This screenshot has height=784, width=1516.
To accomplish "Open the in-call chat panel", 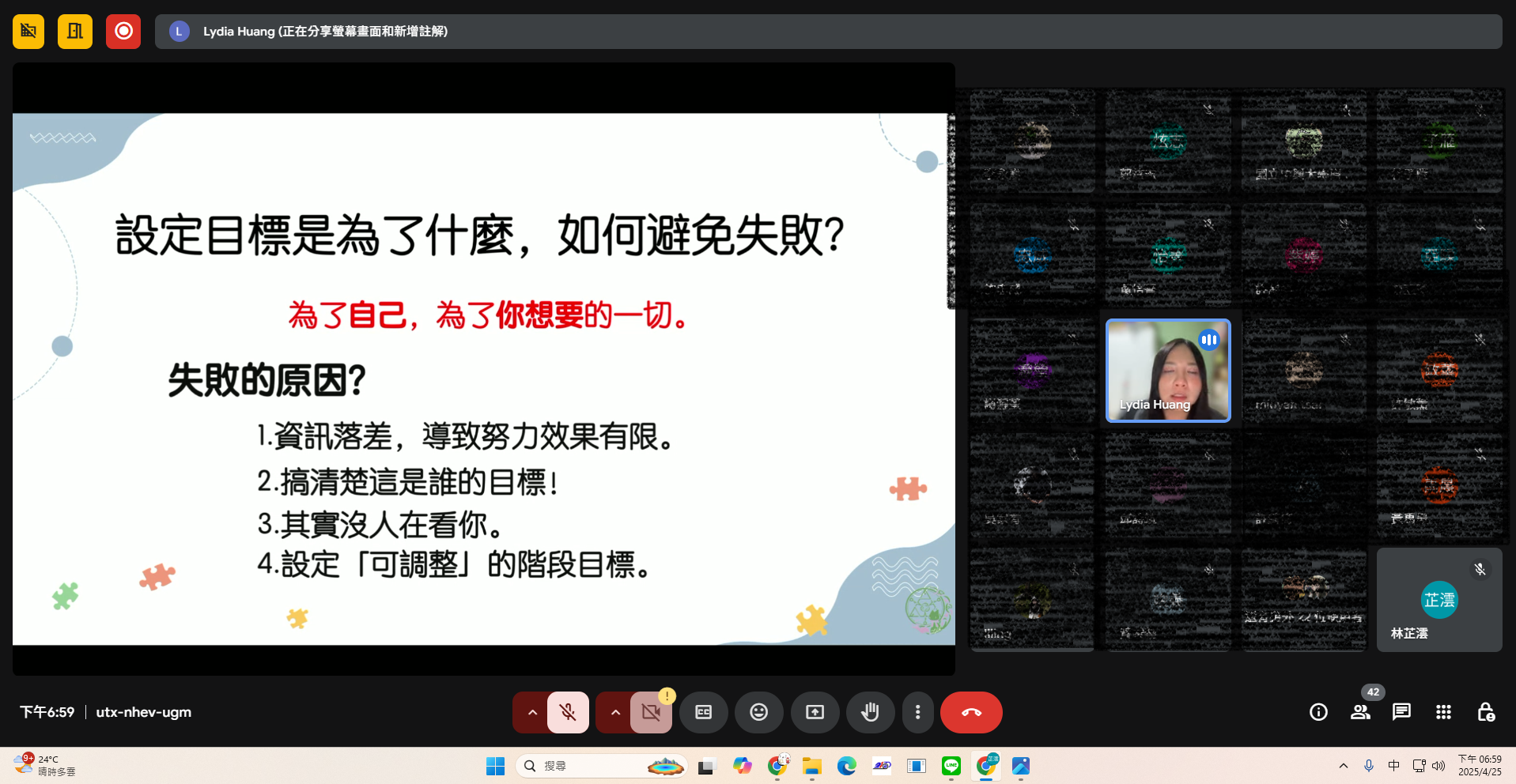I will [x=1401, y=712].
